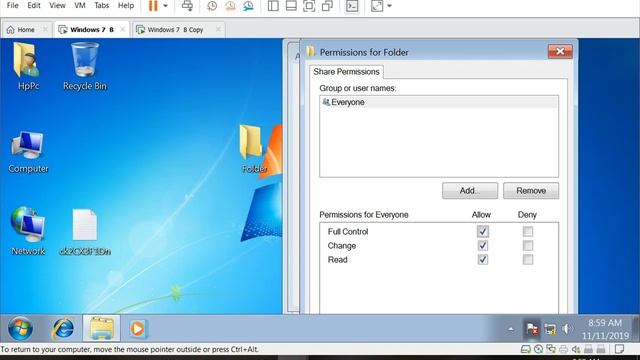The image size is (640, 360).
Task: Open the Windows Start menu
Action: pos(20,329)
